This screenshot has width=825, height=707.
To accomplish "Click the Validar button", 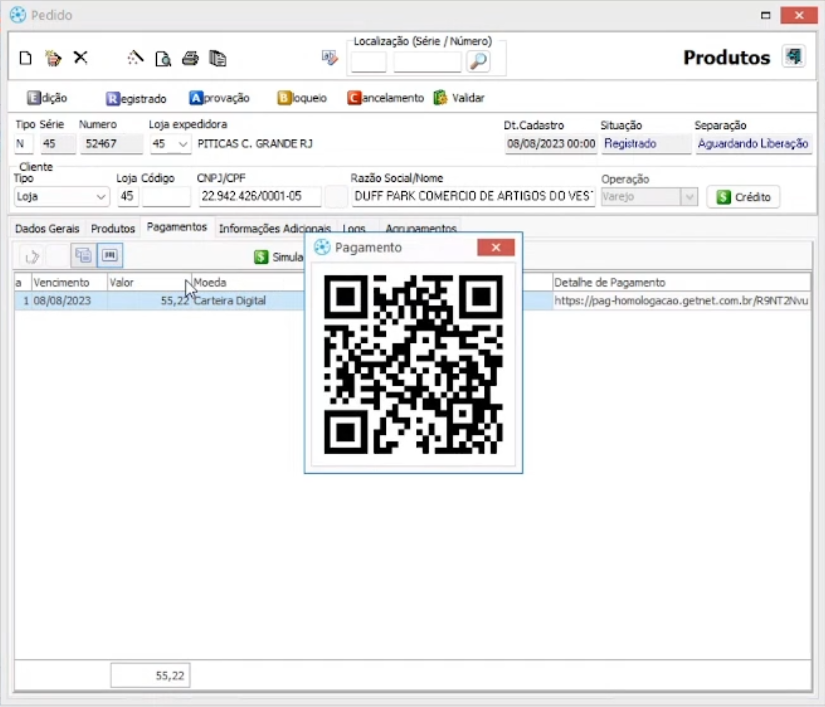I will (x=459, y=98).
